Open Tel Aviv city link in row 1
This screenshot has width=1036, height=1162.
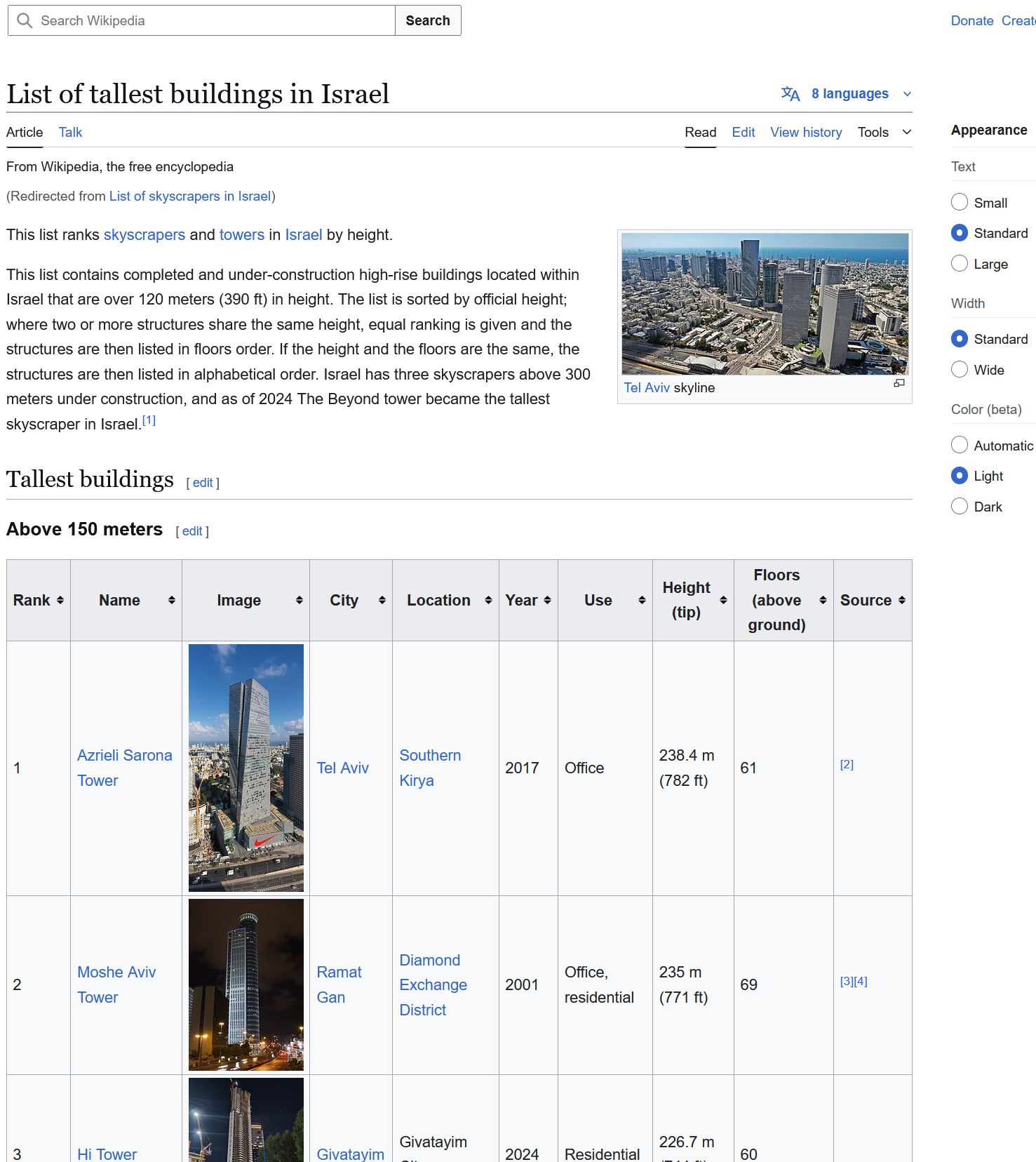tap(342, 768)
